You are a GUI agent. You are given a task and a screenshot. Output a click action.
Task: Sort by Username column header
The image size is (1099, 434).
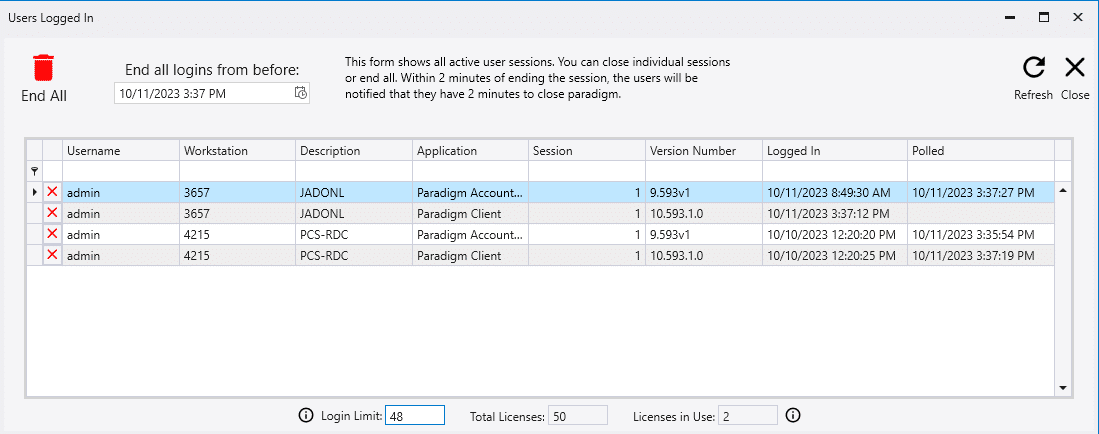pos(120,151)
